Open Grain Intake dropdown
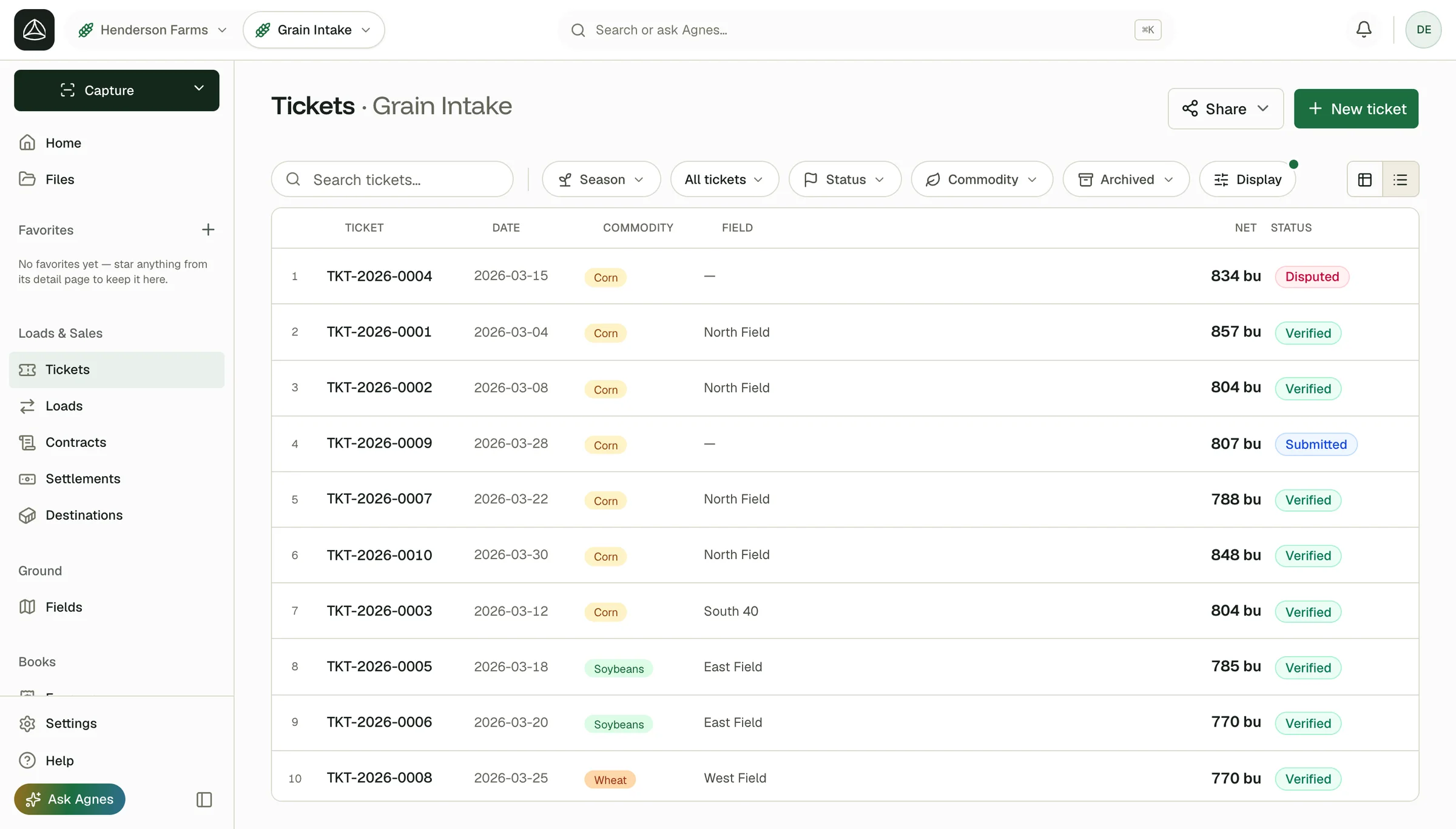Image resolution: width=1456 pixels, height=829 pixels. (x=314, y=30)
